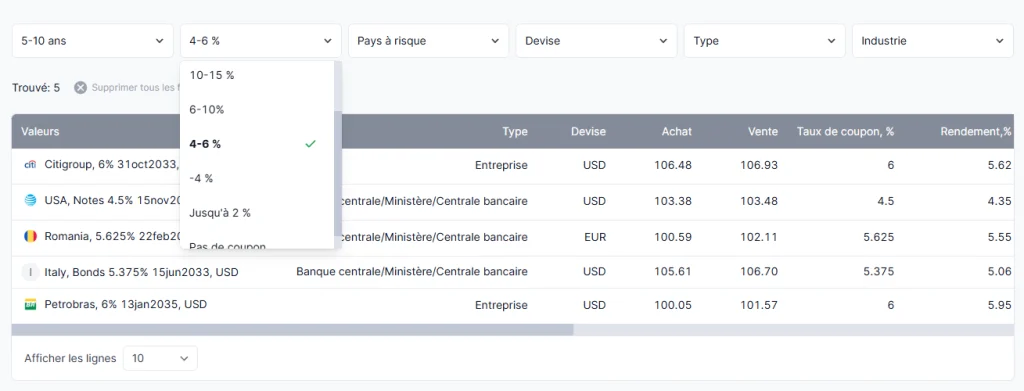The width and height of the screenshot is (1024, 391).
Task: Select the Pas de coupon option
Action: (257, 243)
